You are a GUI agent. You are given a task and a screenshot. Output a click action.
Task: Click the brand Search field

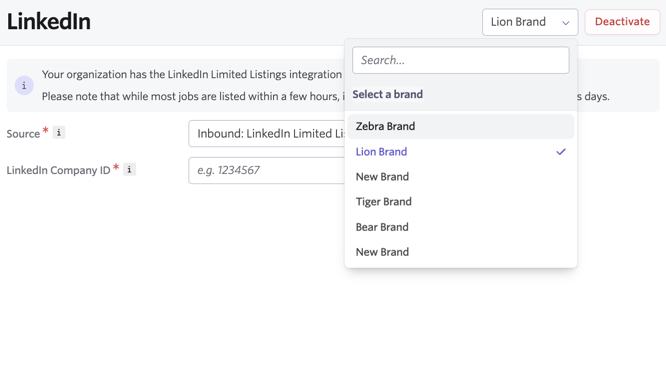(460, 60)
